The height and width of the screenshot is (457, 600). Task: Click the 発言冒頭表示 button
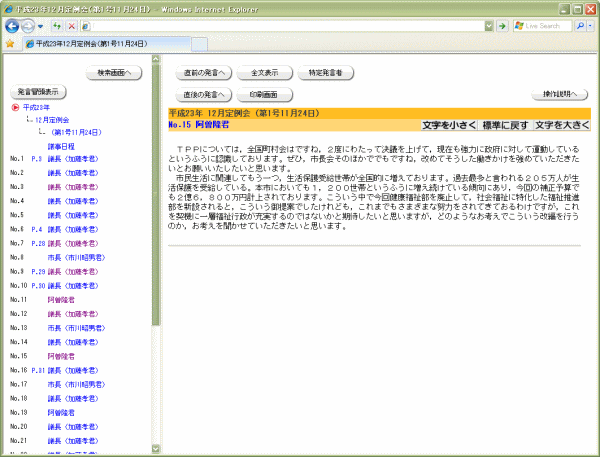click(38, 92)
